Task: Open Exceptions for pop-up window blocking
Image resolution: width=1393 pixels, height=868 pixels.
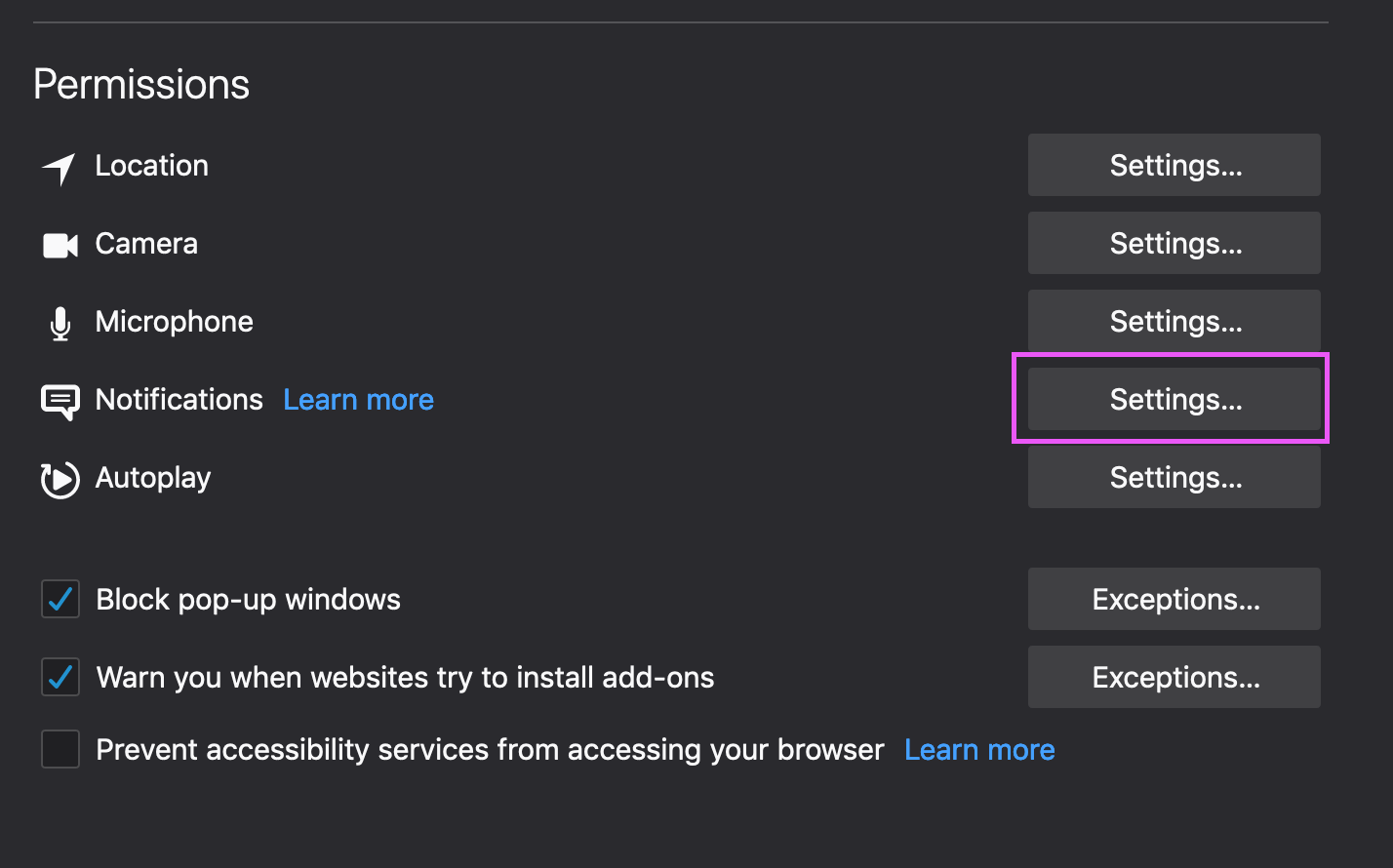Action: point(1174,599)
